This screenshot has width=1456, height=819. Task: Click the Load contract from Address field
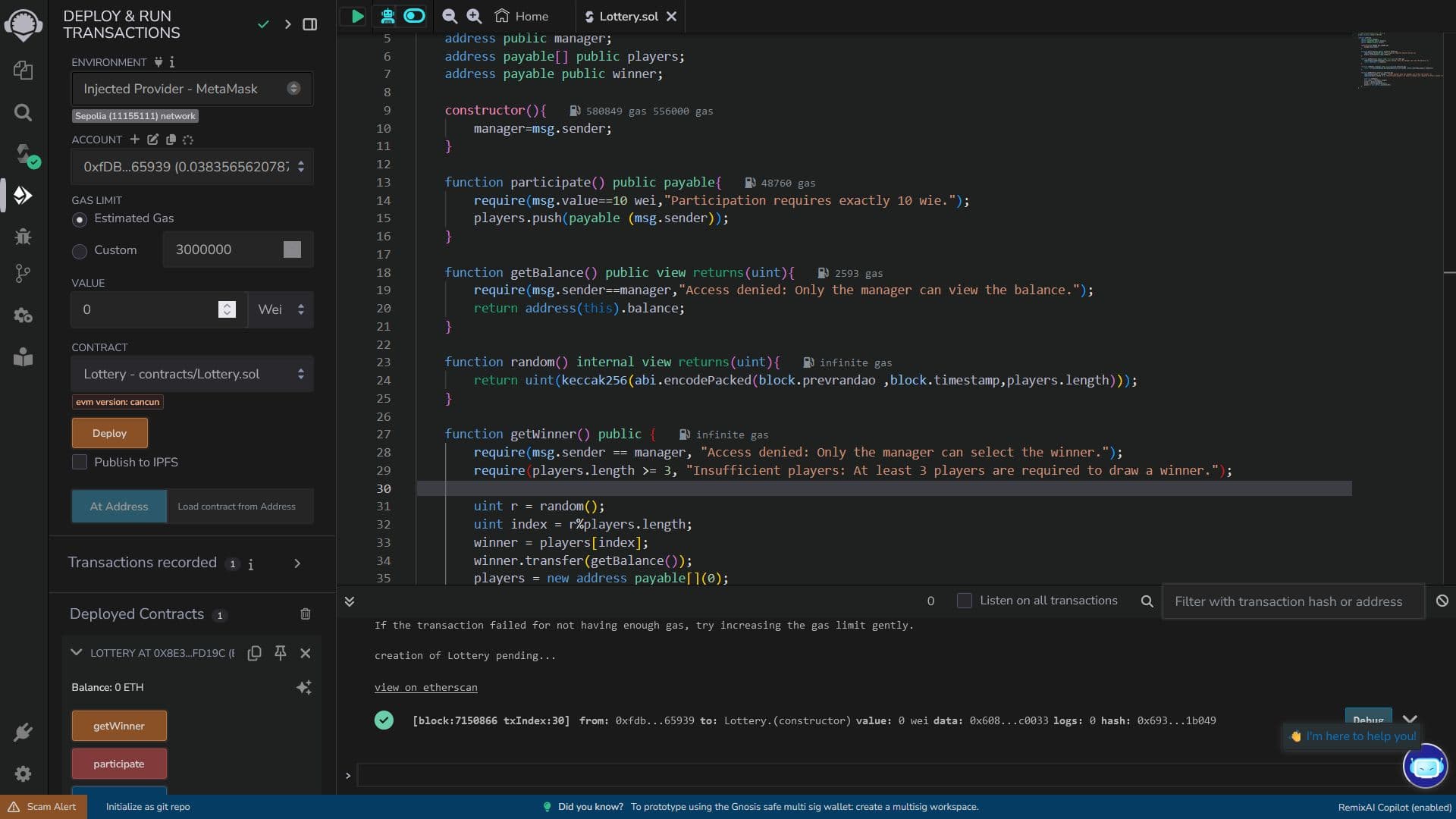240,507
